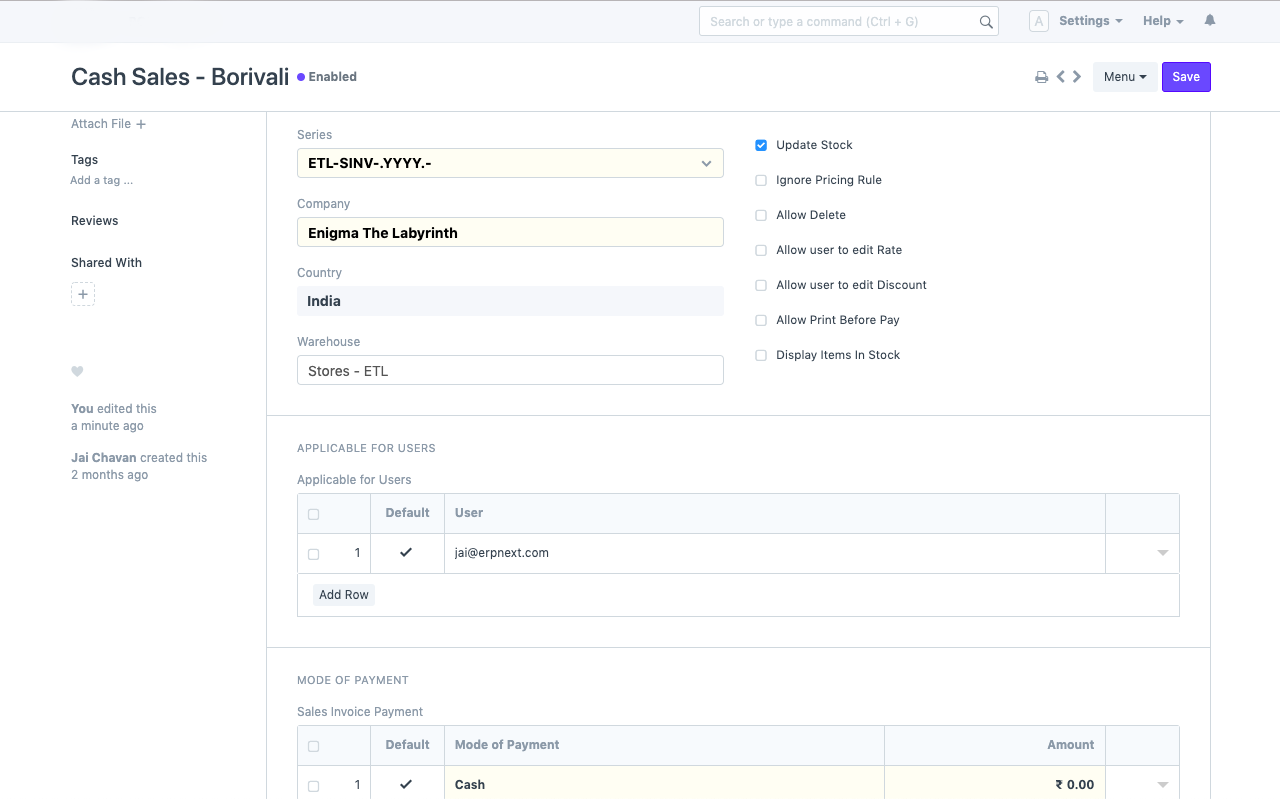Open the Settings menu
Image resolution: width=1280 pixels, height=799 pixels.
point(1090,21)
